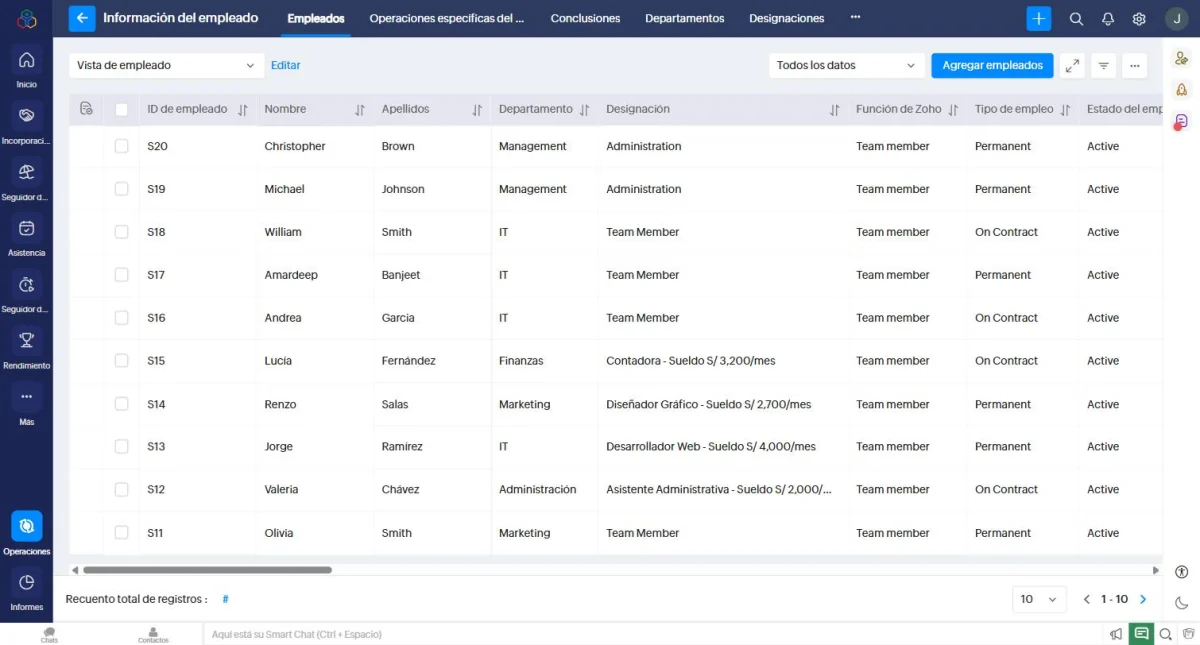1200x645 pixels.
Task: Open the accessibility icon on right edge
Action: point(1181,572)
